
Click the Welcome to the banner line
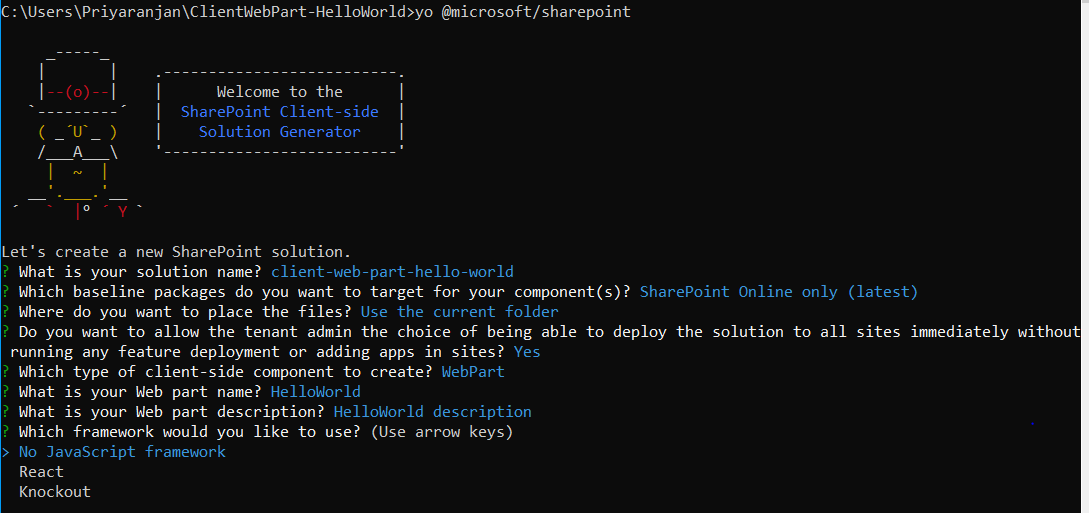(x=280, y=92)
